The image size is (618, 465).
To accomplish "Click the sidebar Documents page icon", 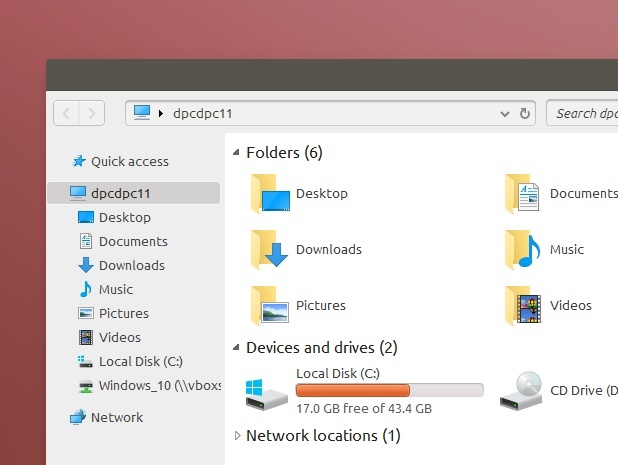I will coord(86,241).
